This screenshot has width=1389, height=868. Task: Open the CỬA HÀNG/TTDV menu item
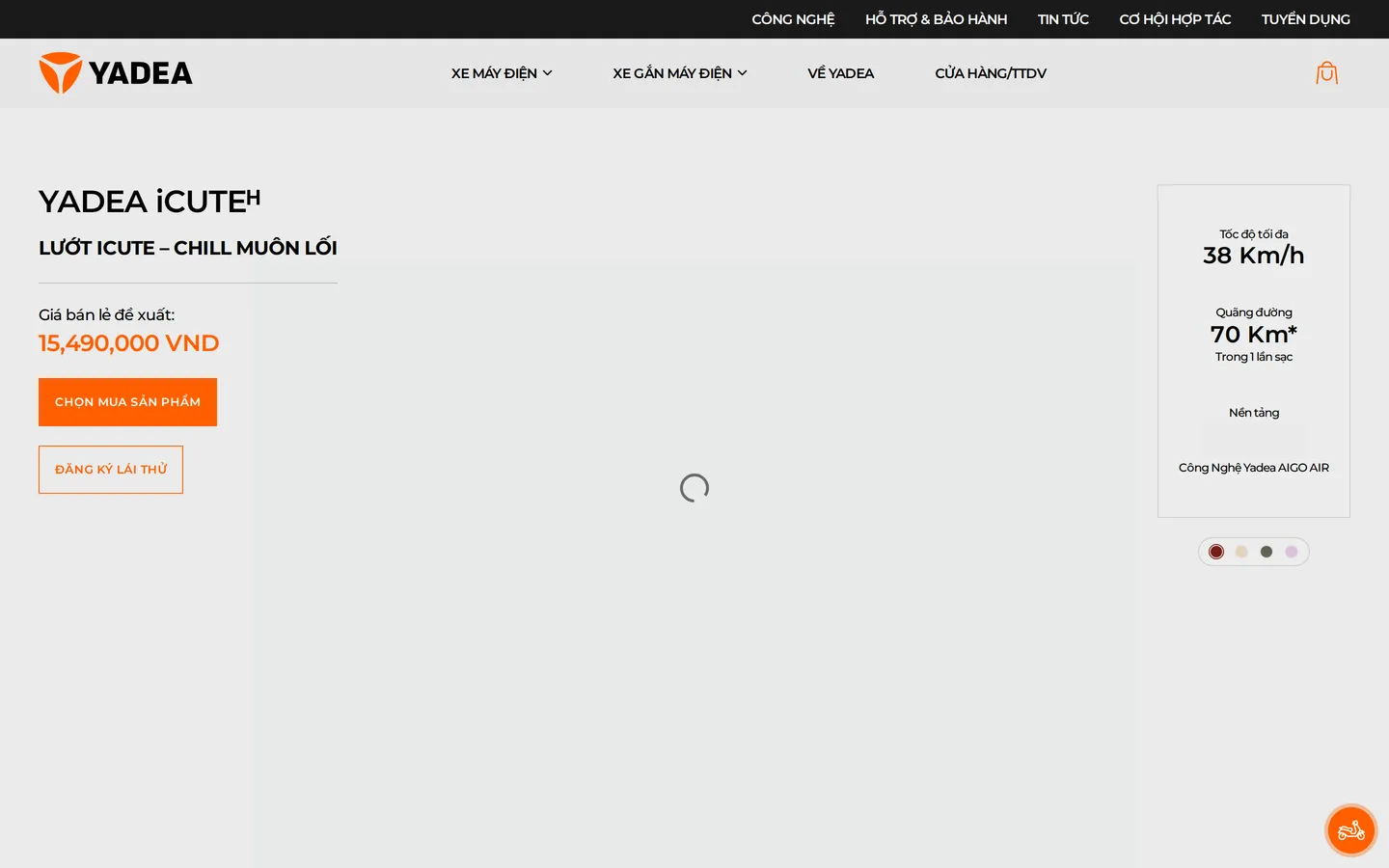(991, 73)
